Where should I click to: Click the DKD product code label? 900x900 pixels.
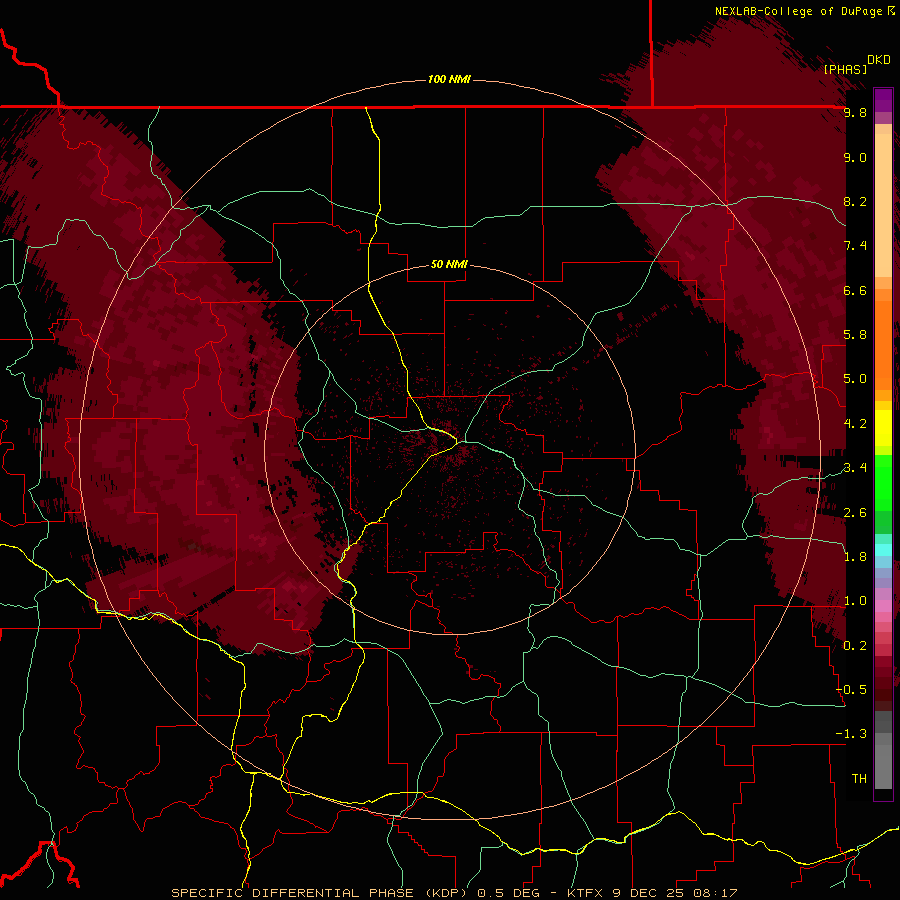click(x=879, y=60)
